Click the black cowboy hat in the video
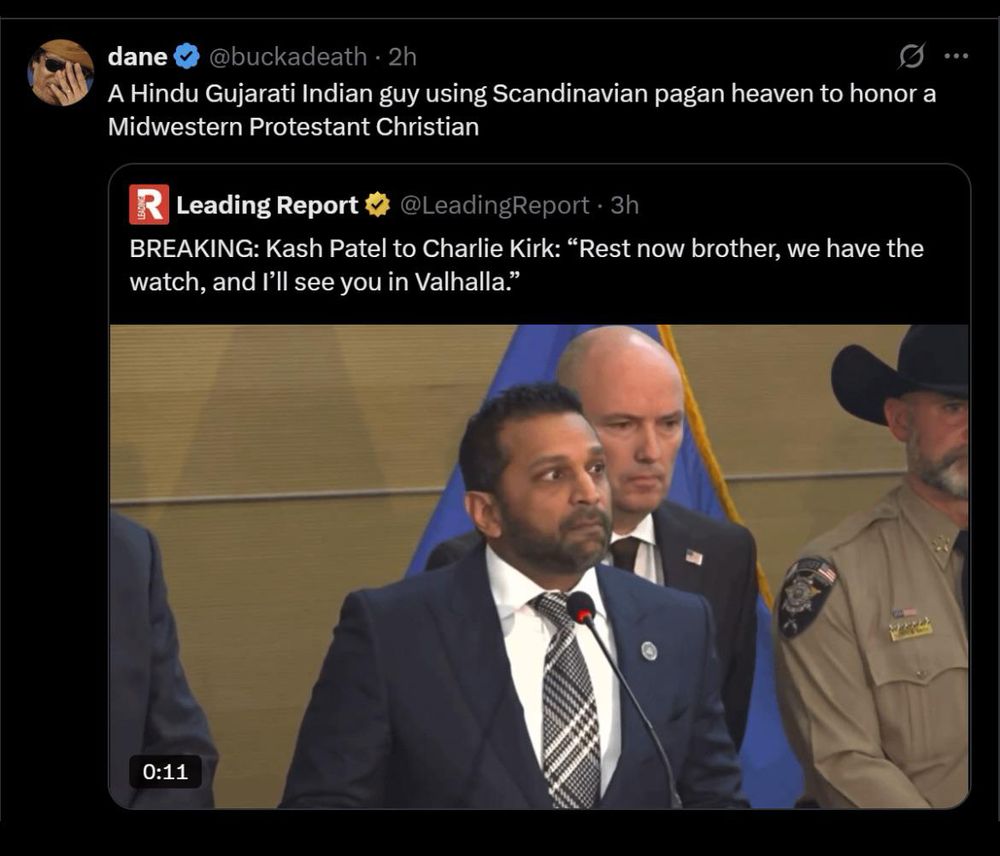The height and width of the screenshot is (856, 1000). tap(902, 372)
